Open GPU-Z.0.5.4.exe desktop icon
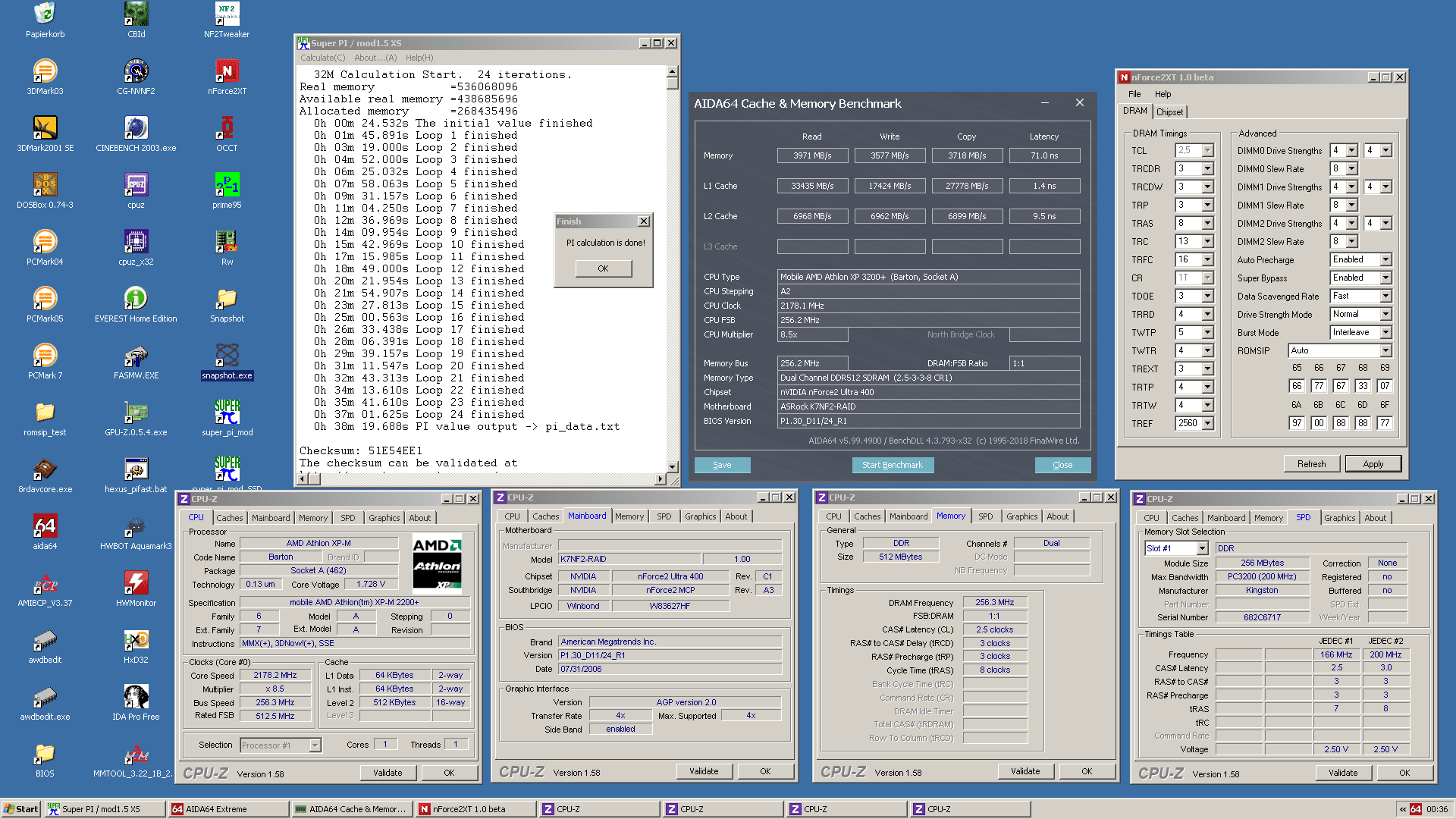The width and height of the screenshot is (1456, 819). 136,419
